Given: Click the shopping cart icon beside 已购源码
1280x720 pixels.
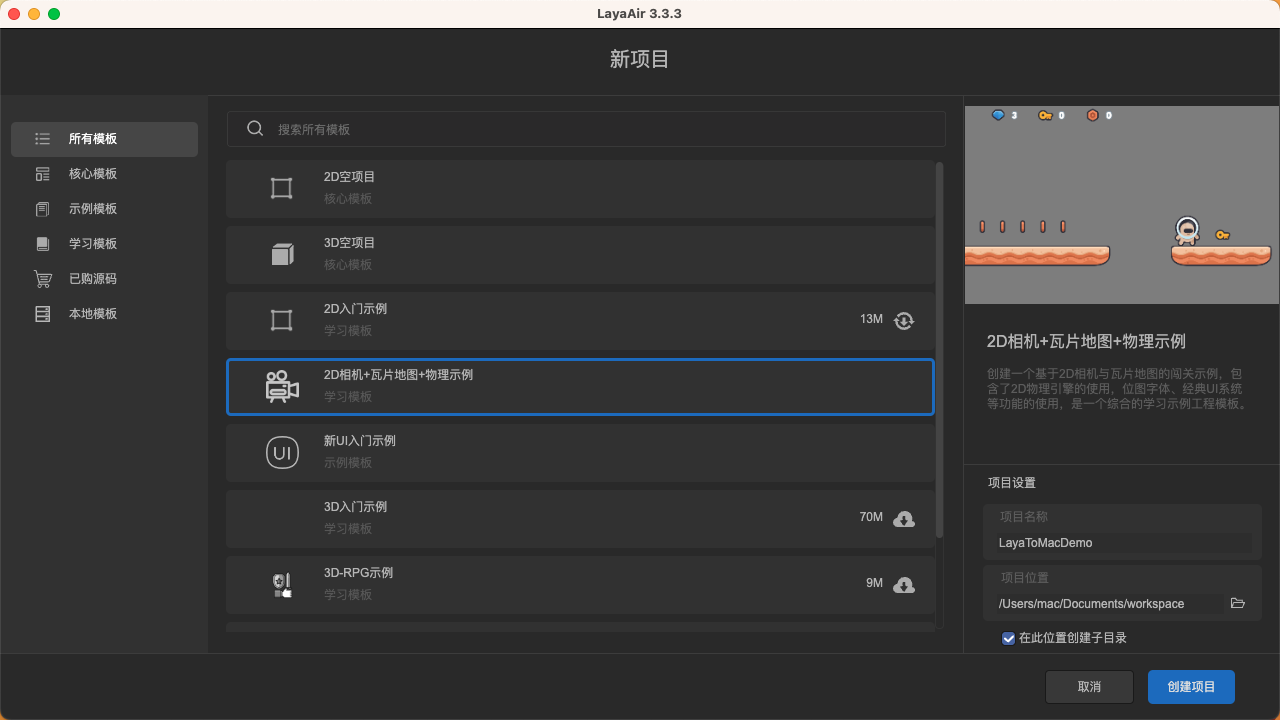Looking at the screenshot, I should (42, 279).
